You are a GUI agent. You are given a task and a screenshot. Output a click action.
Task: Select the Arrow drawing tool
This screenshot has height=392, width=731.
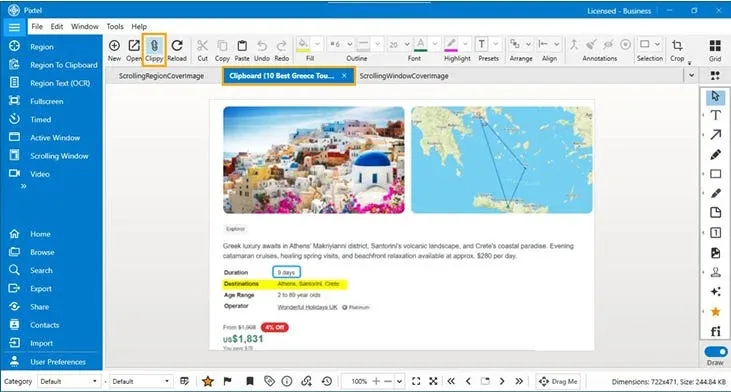715,135
